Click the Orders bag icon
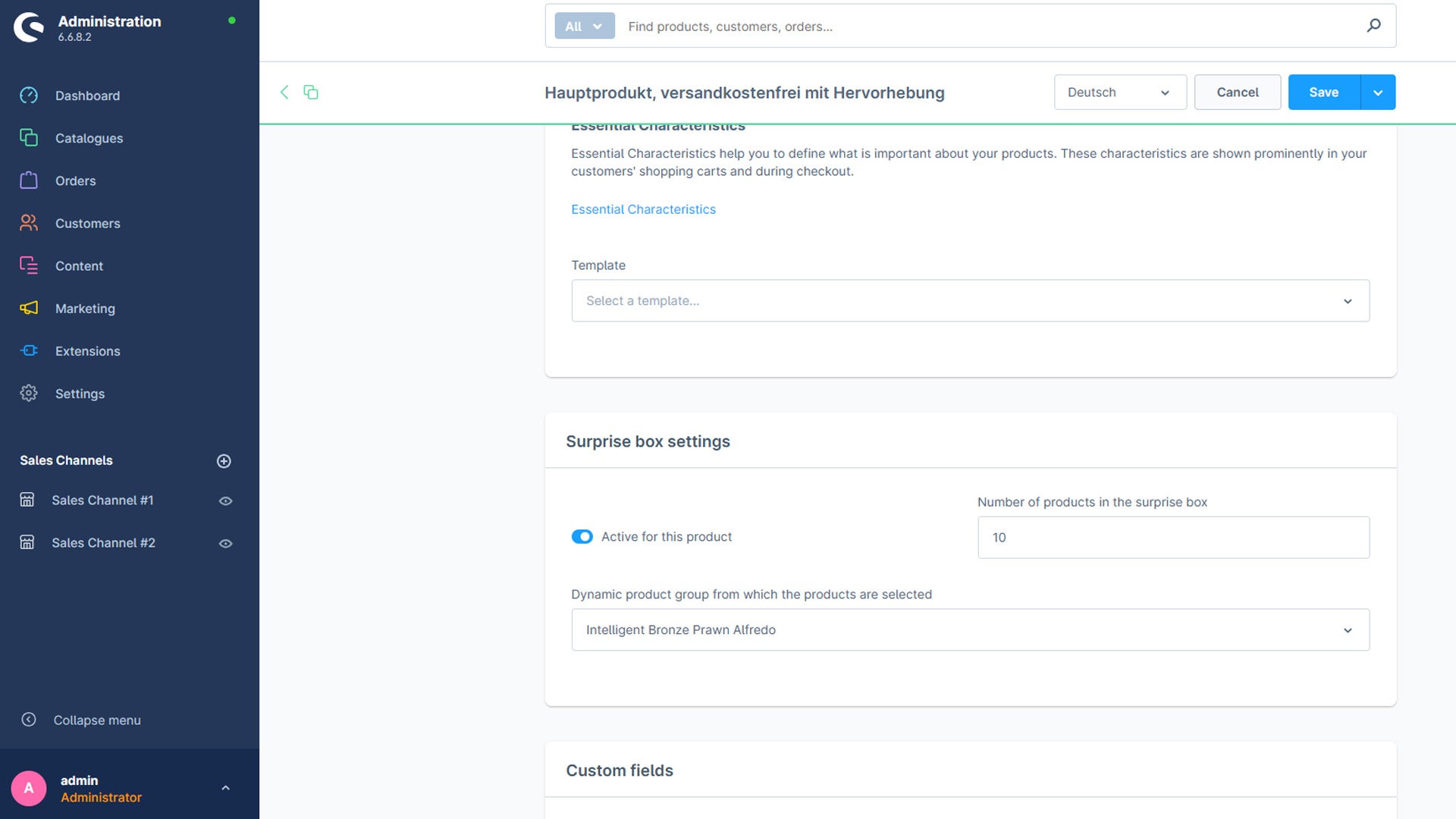 coord(29,180)
